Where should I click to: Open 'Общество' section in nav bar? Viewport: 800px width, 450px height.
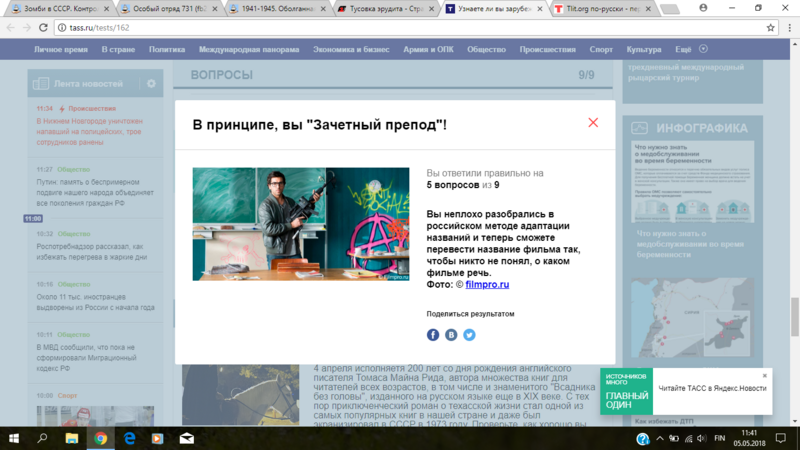coord(486,49)
